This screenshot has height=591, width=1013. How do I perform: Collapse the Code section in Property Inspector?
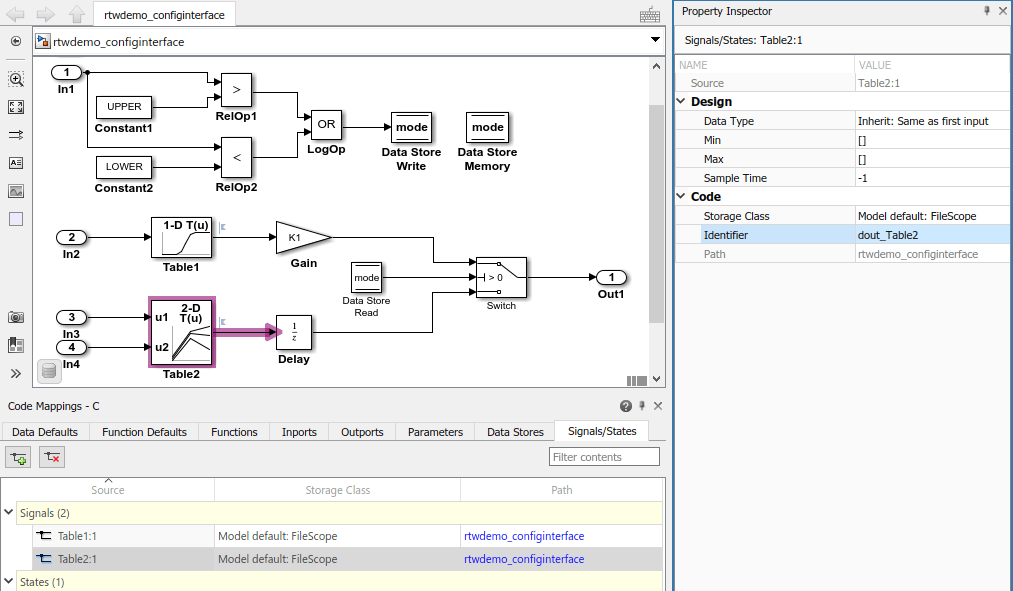pos(680,196)
